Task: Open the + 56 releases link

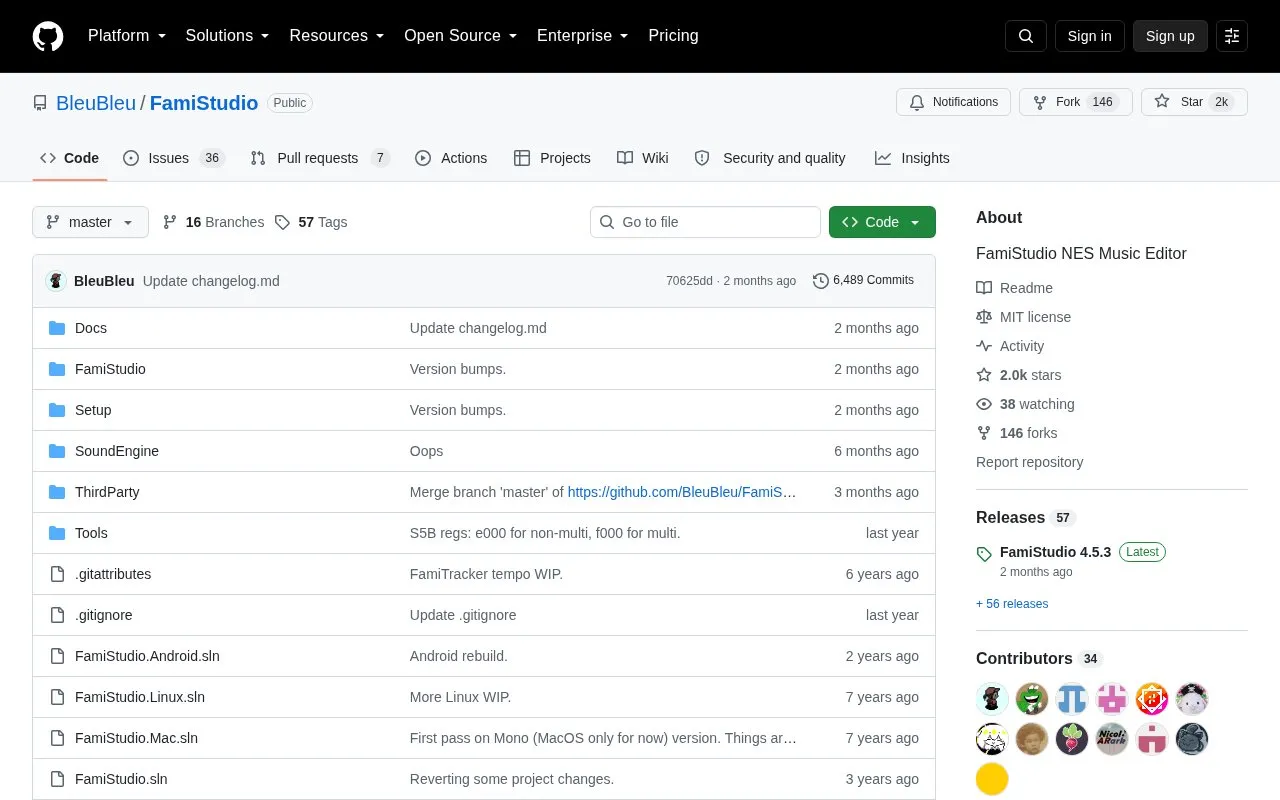Action: pyautogui.click(x=1012, y=604)
